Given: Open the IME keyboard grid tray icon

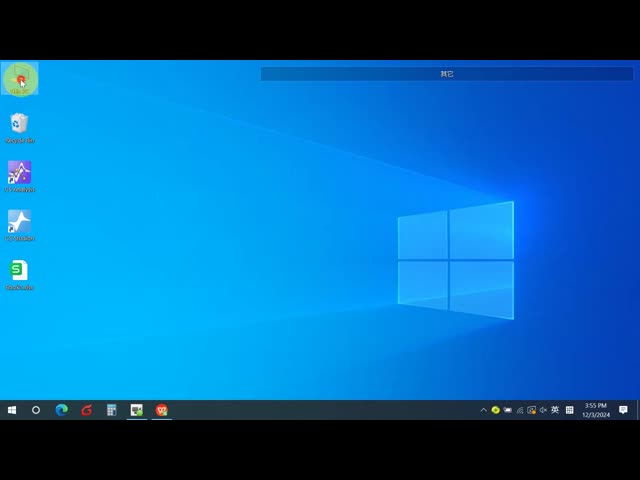Looking at the screenshot, I should 569,410.
